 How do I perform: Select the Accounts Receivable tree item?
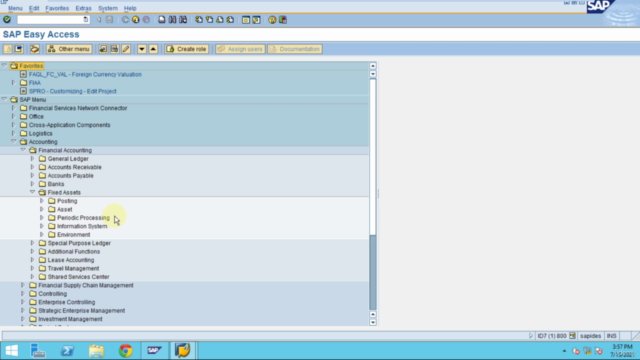74,167
